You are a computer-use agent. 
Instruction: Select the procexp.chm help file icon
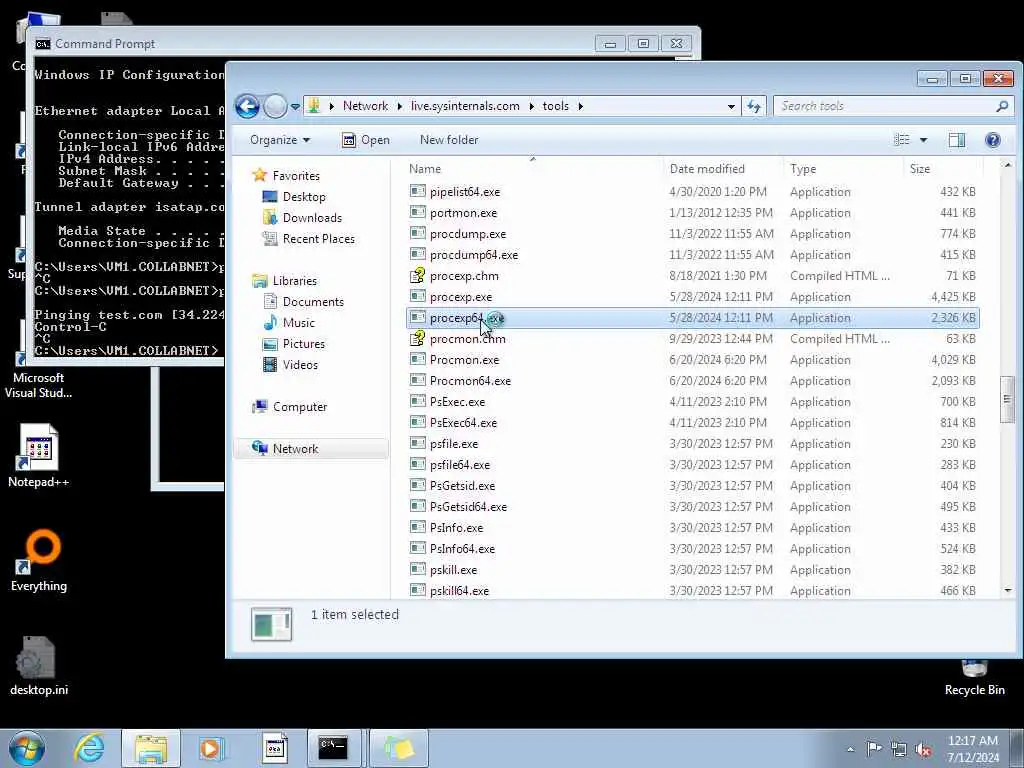pyautogui.click(x=418, y=275)
